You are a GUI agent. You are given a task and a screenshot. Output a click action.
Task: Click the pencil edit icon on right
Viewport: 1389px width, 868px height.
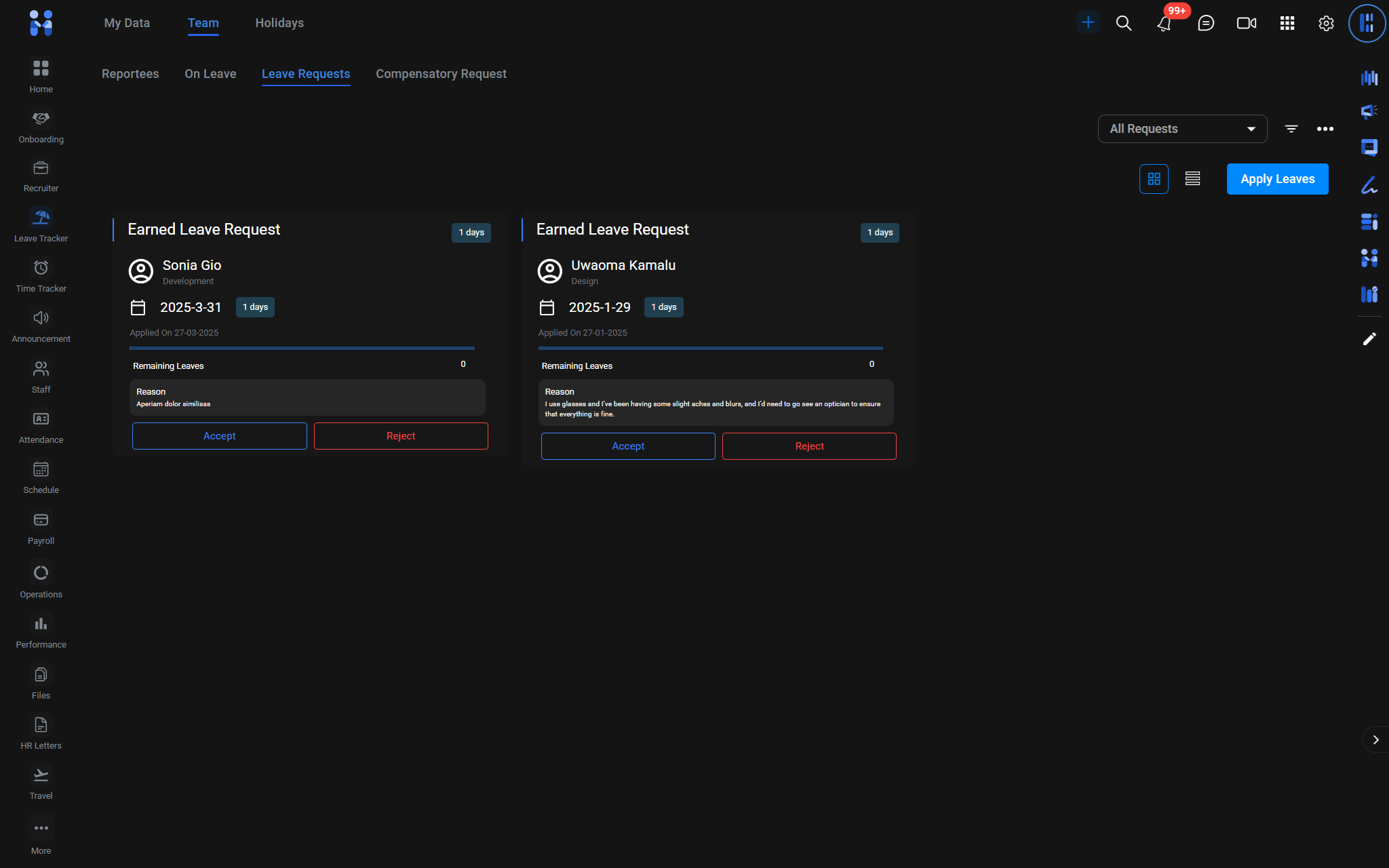pyautogui.click(x=1369, y=339)
